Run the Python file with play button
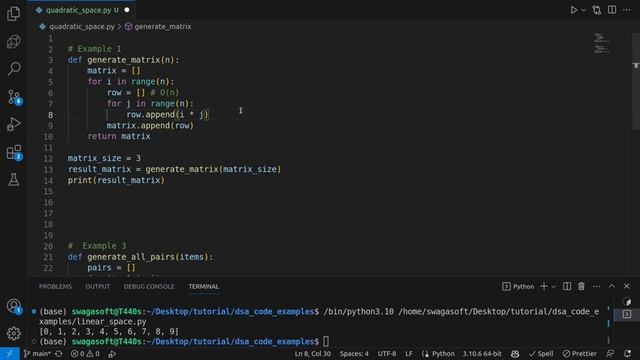Screen dimensions: 640x360 [x=573, y=10]
